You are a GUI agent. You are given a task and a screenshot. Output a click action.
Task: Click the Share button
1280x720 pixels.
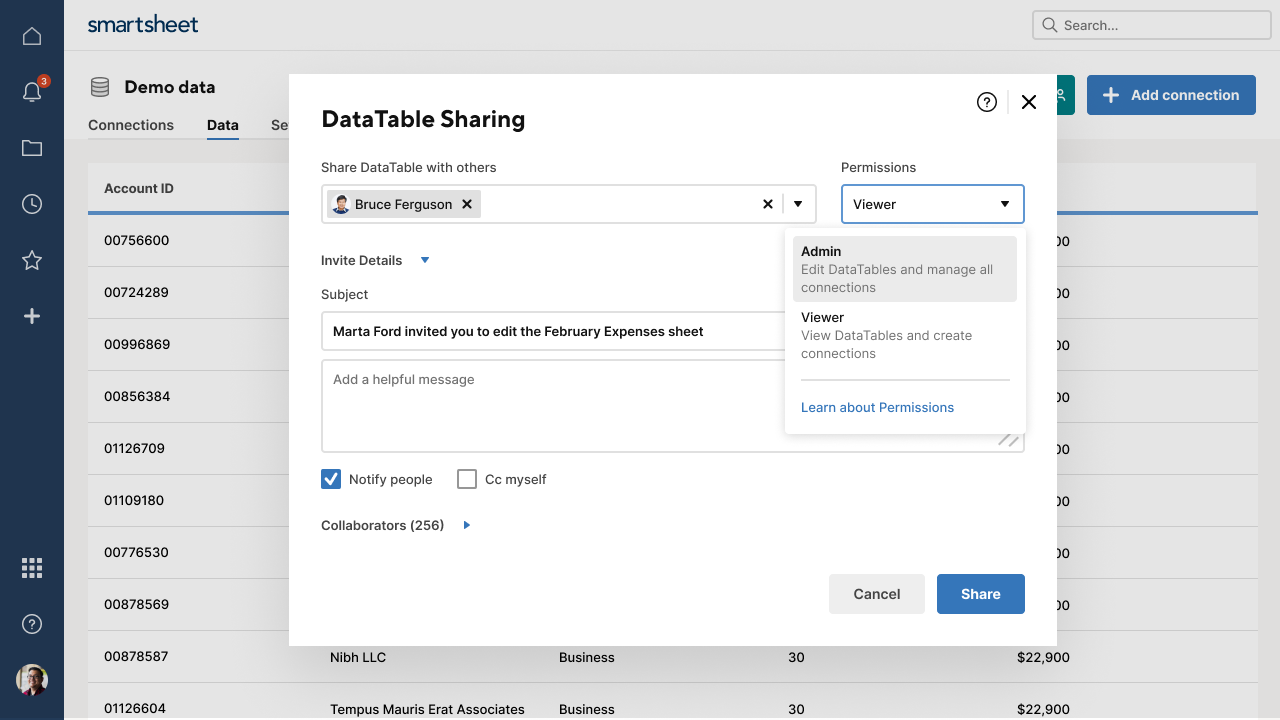pyautogui.click(x=980, y=593)
